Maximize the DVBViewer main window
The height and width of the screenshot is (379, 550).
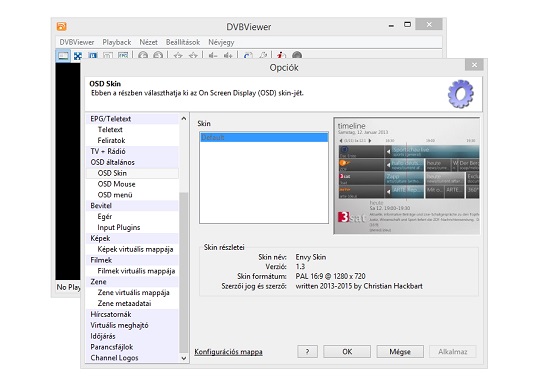coord(407,25)
